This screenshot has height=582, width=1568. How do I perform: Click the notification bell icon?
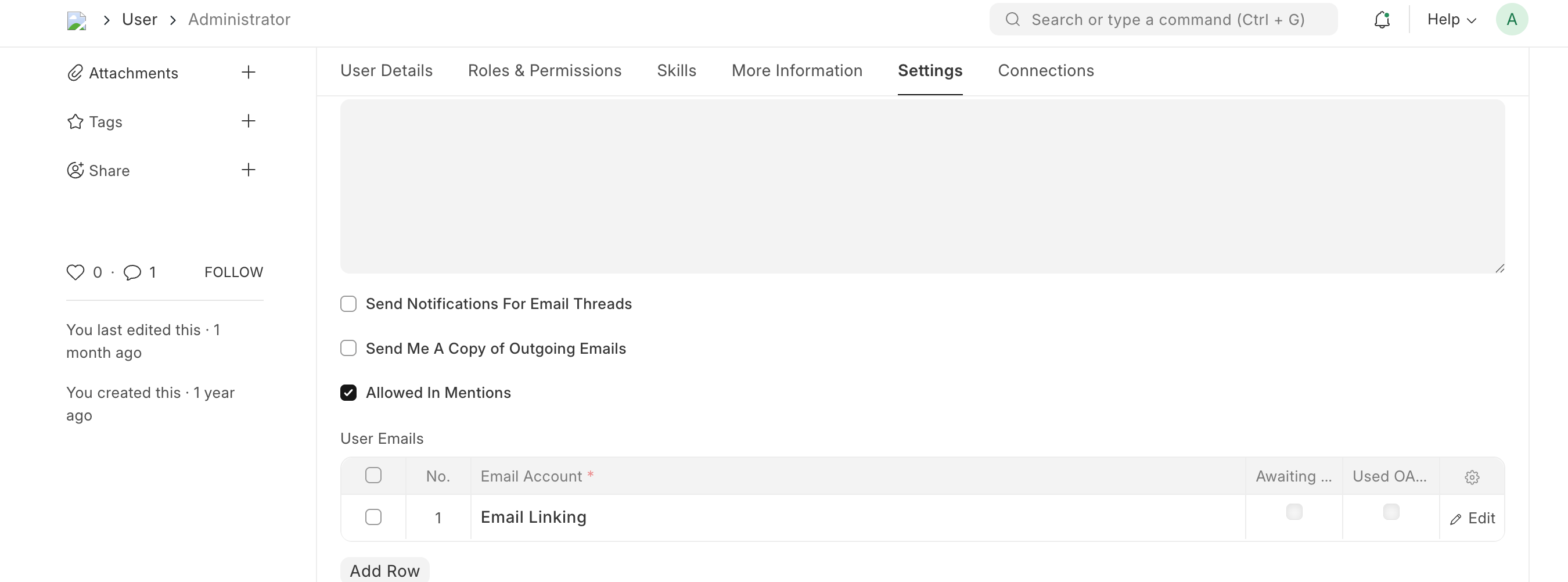[x=1382, y=20]
